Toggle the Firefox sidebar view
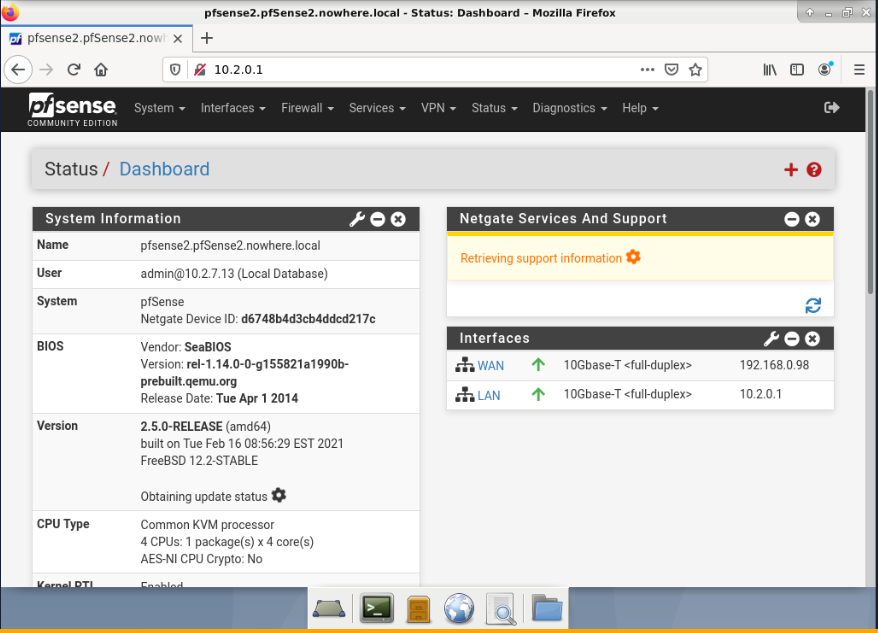The image size is (878, 633). pos(797,69)
